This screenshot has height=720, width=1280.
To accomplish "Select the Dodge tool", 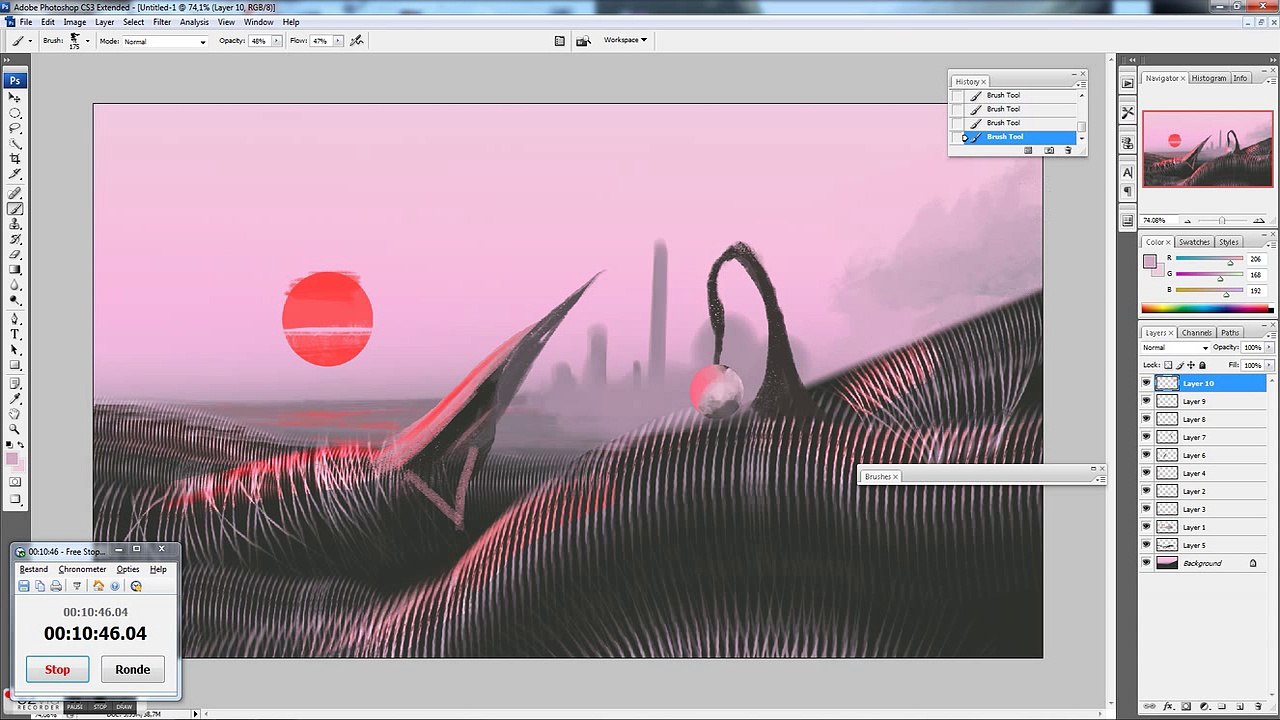I will [16, 299].
